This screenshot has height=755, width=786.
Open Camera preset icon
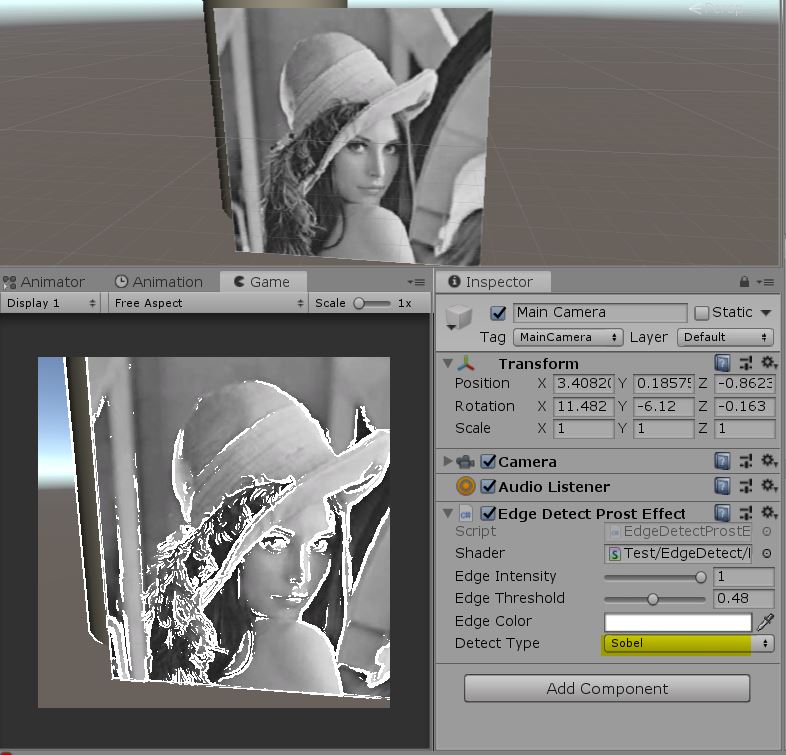(x=746, y=461)
